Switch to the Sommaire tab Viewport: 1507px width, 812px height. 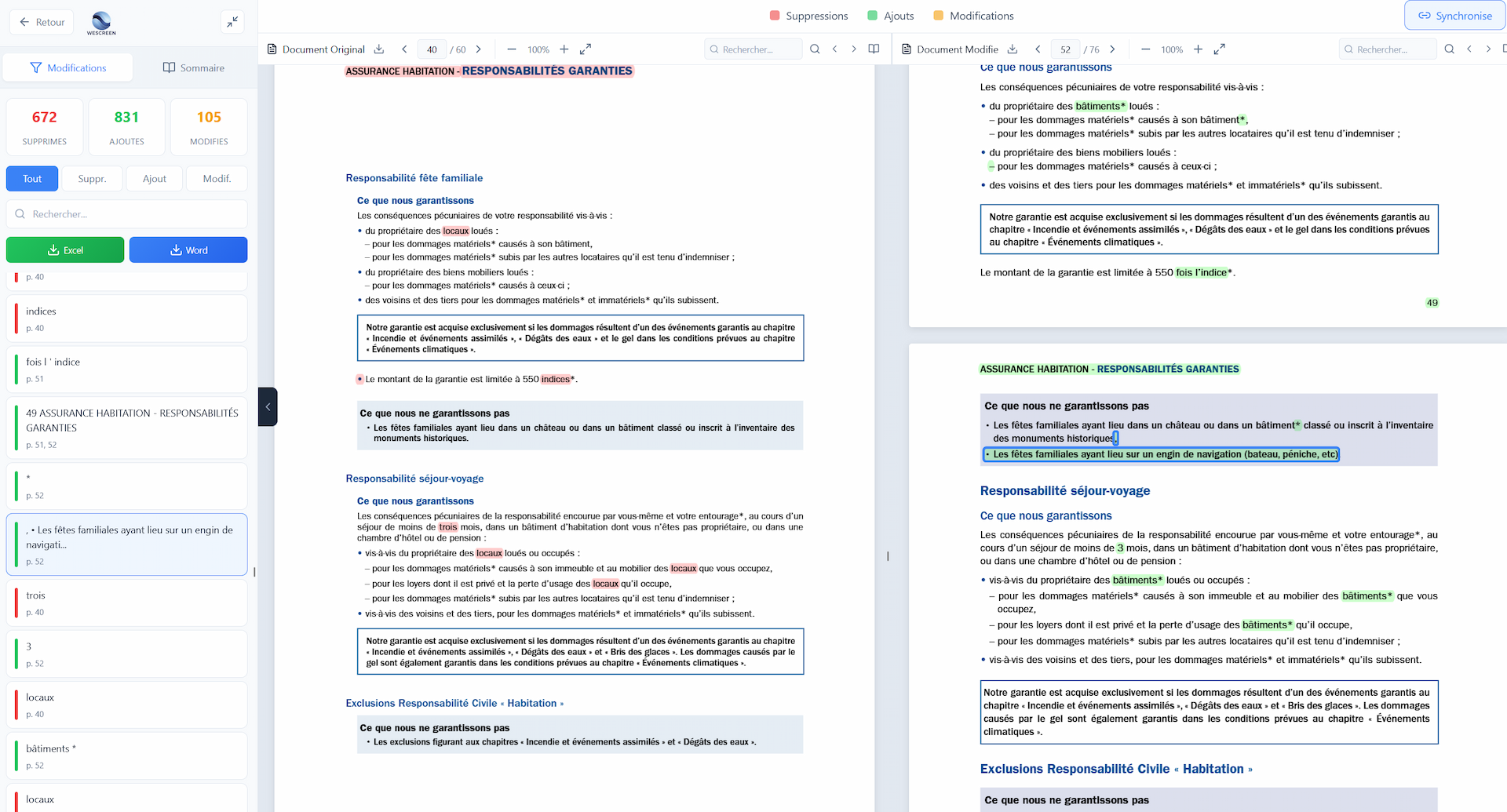[192, 67]
